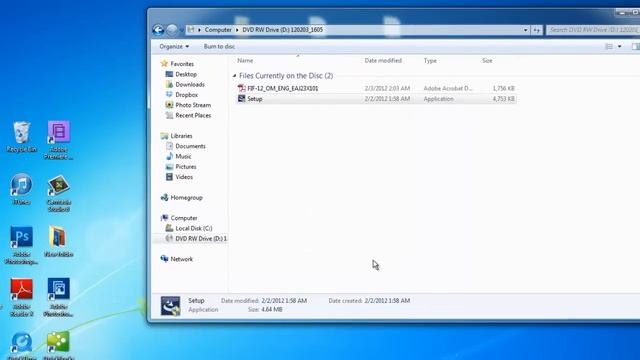Sort files by the Name column header
The height and width of the screenshot is (360, 640).
point(245,60)
